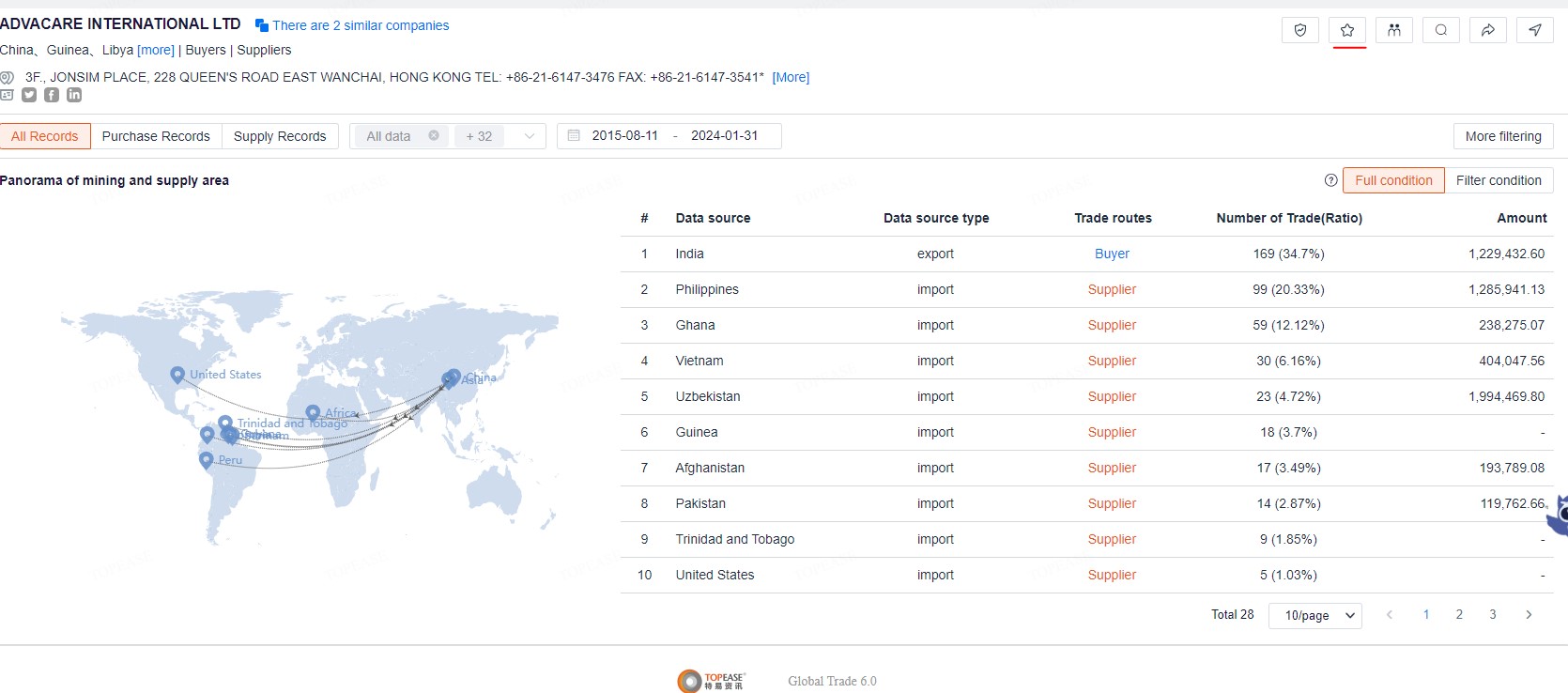Click Supplier link in Uzbekistan row
This screenshot has width=1568, height=693.
point(1112,396)
